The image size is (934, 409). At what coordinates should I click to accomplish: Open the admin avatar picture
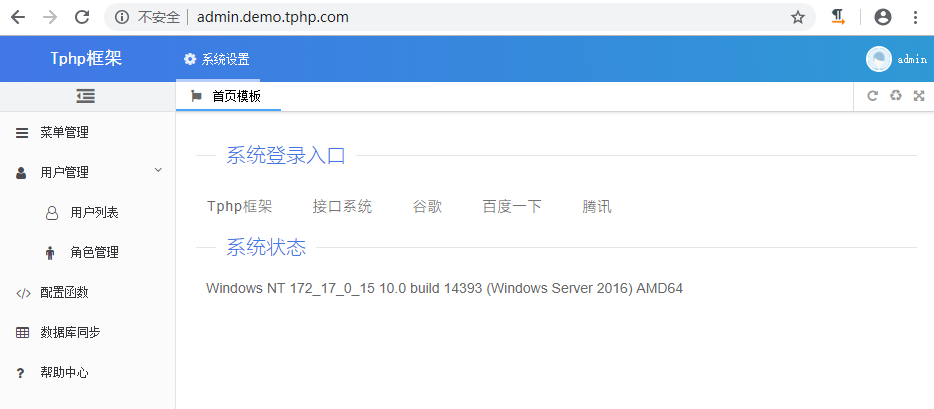tap(879, 59)
